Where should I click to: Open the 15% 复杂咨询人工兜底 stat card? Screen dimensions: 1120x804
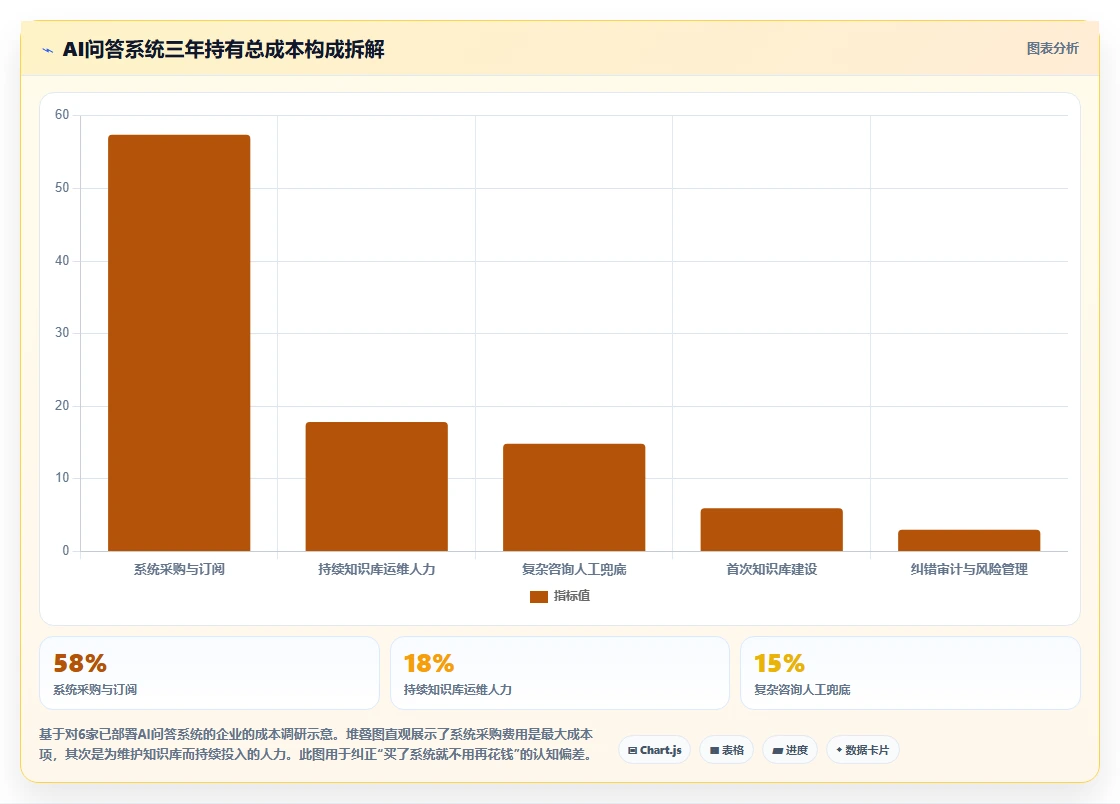(910, 673)
